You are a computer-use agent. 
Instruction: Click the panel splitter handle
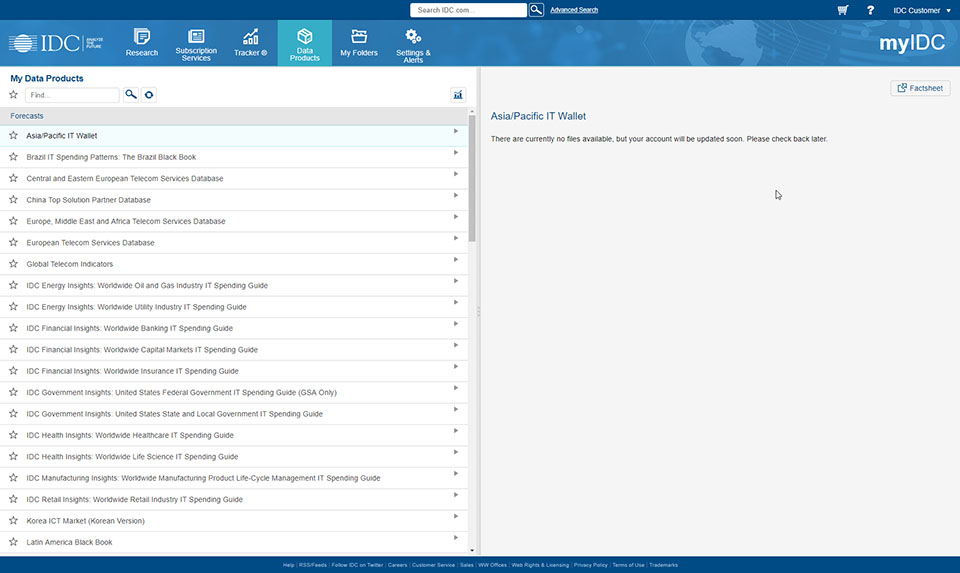(478, 312)
